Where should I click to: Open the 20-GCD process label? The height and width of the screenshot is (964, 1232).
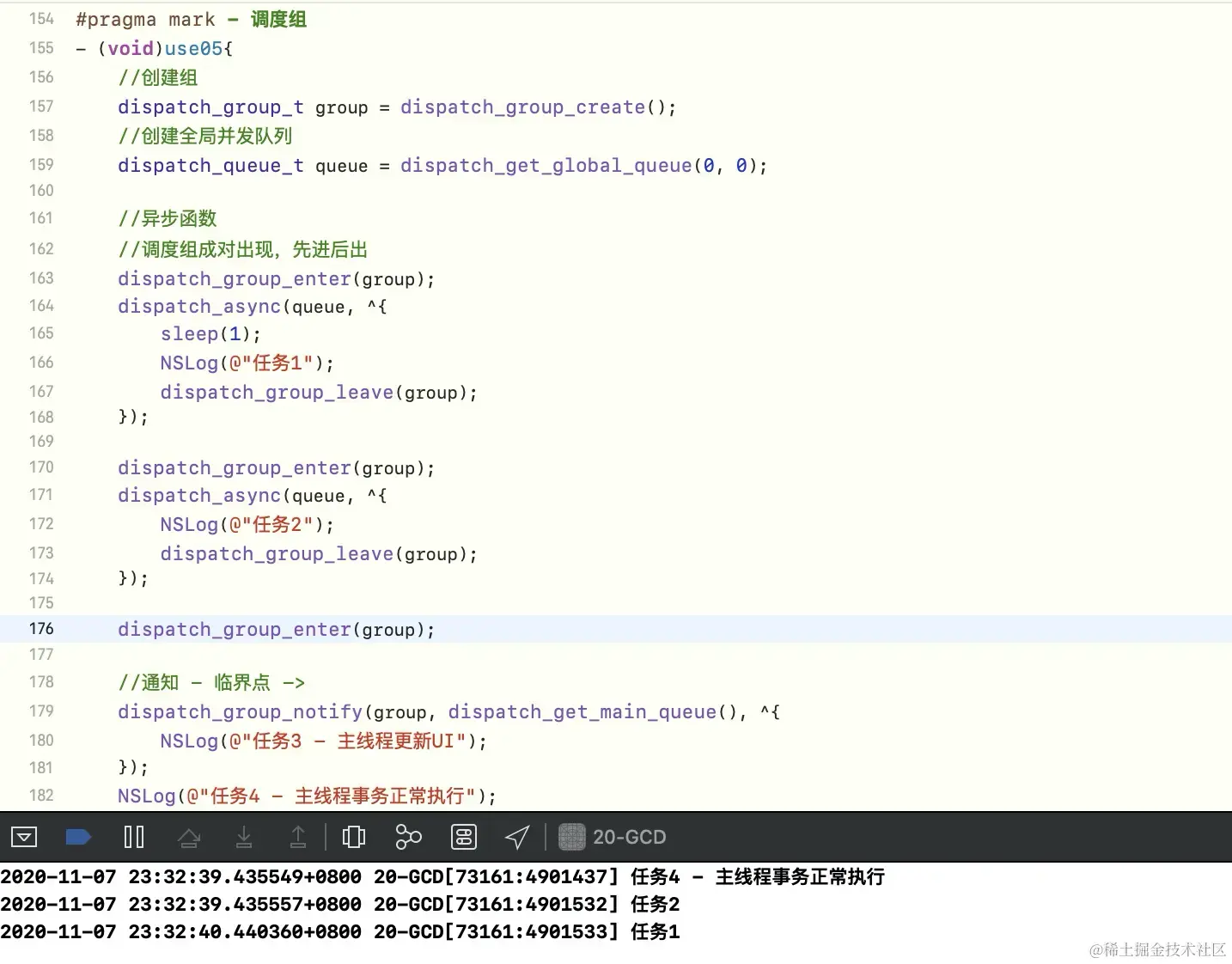[630, 837]
